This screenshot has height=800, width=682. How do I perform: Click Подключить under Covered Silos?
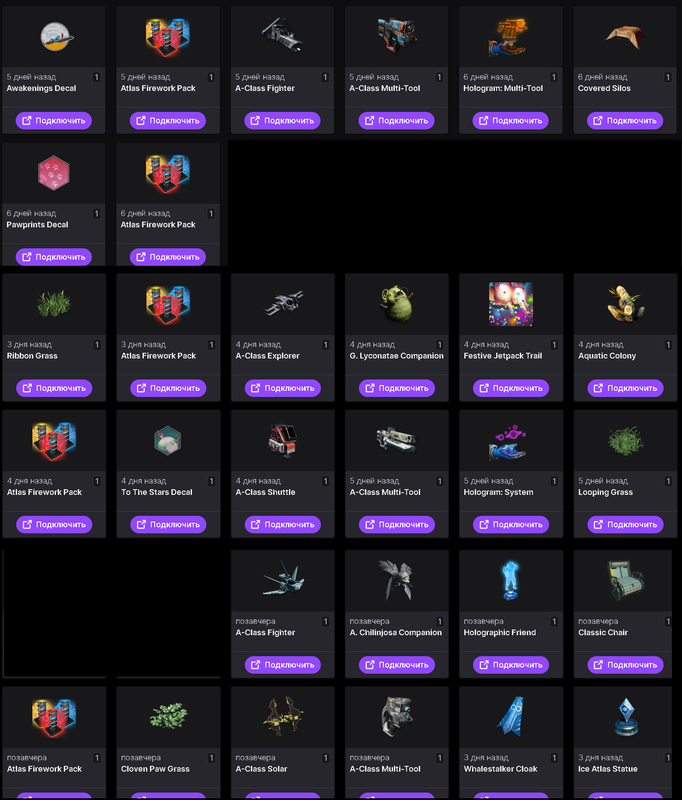coord(625,120)
